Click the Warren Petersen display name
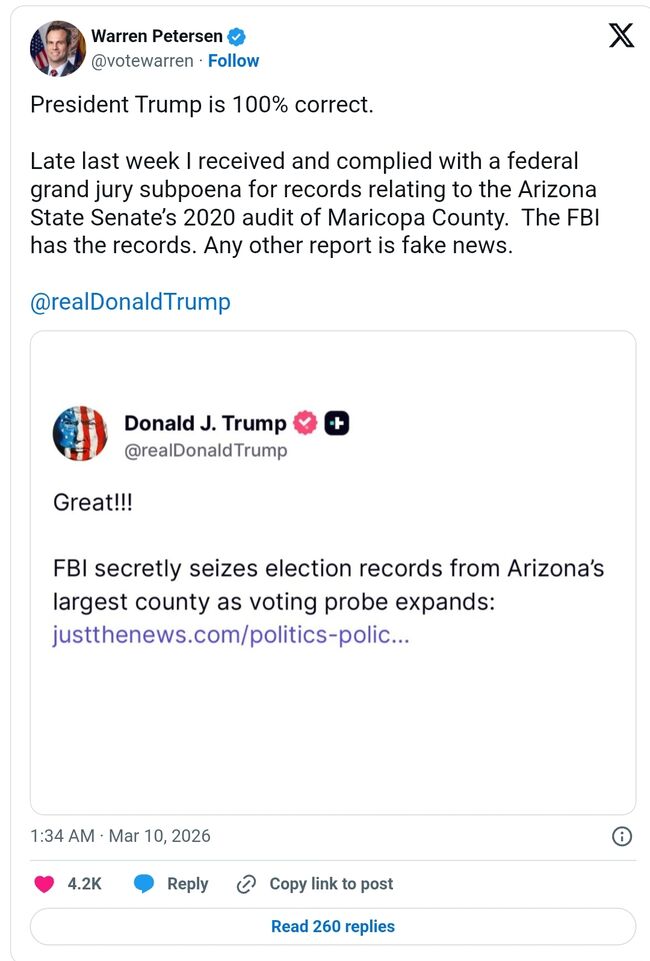Image resolution: width=650 pixels, height=961 pixels. (x=157, y=37)
